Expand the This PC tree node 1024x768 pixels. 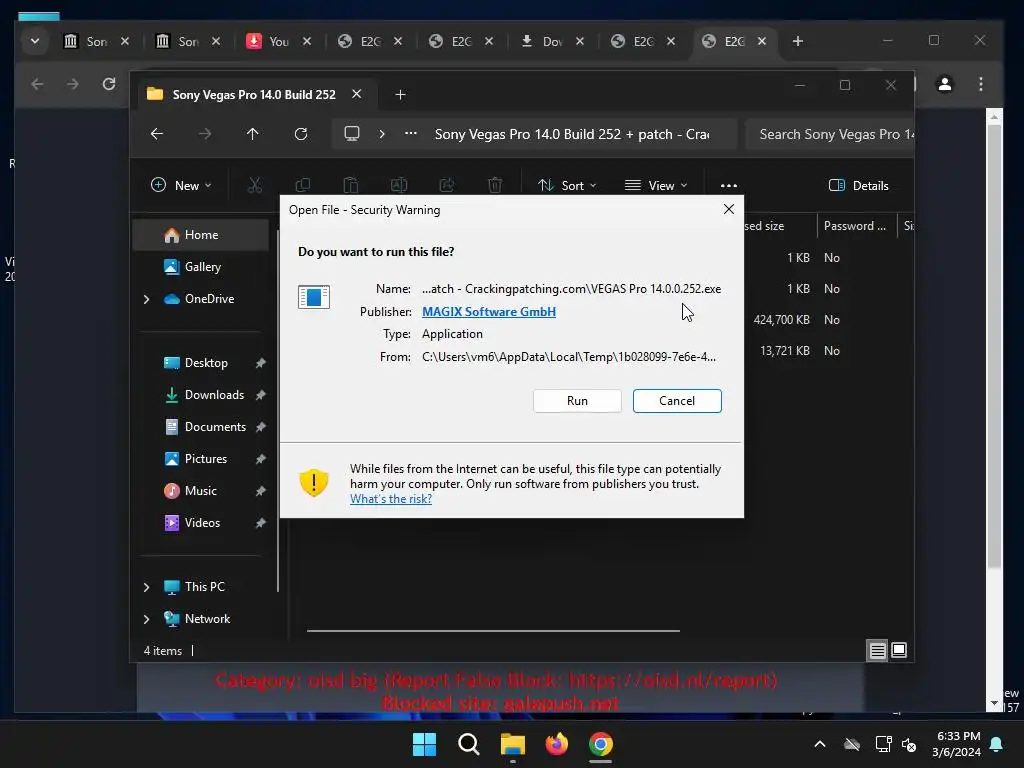click(x=146, y=587)
